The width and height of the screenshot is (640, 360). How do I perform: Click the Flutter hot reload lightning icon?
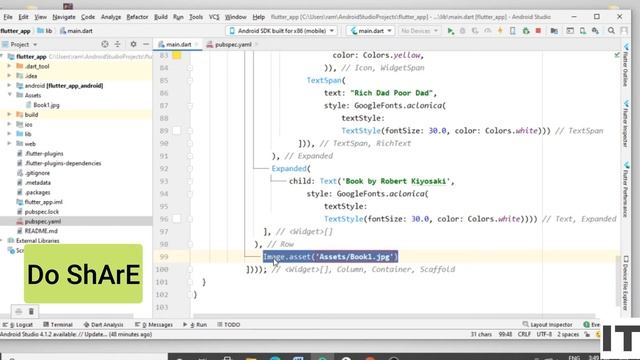pyautogui.click(x=500, y=31)
